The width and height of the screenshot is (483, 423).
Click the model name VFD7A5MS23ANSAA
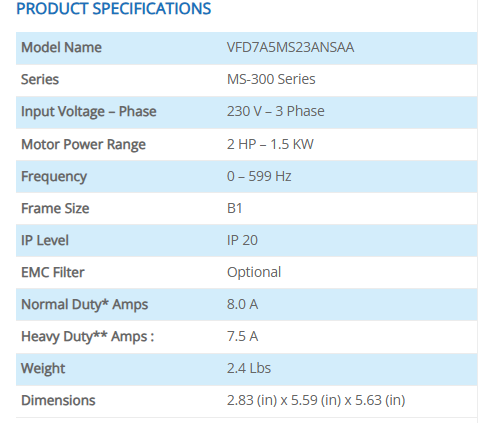(290, 47)
